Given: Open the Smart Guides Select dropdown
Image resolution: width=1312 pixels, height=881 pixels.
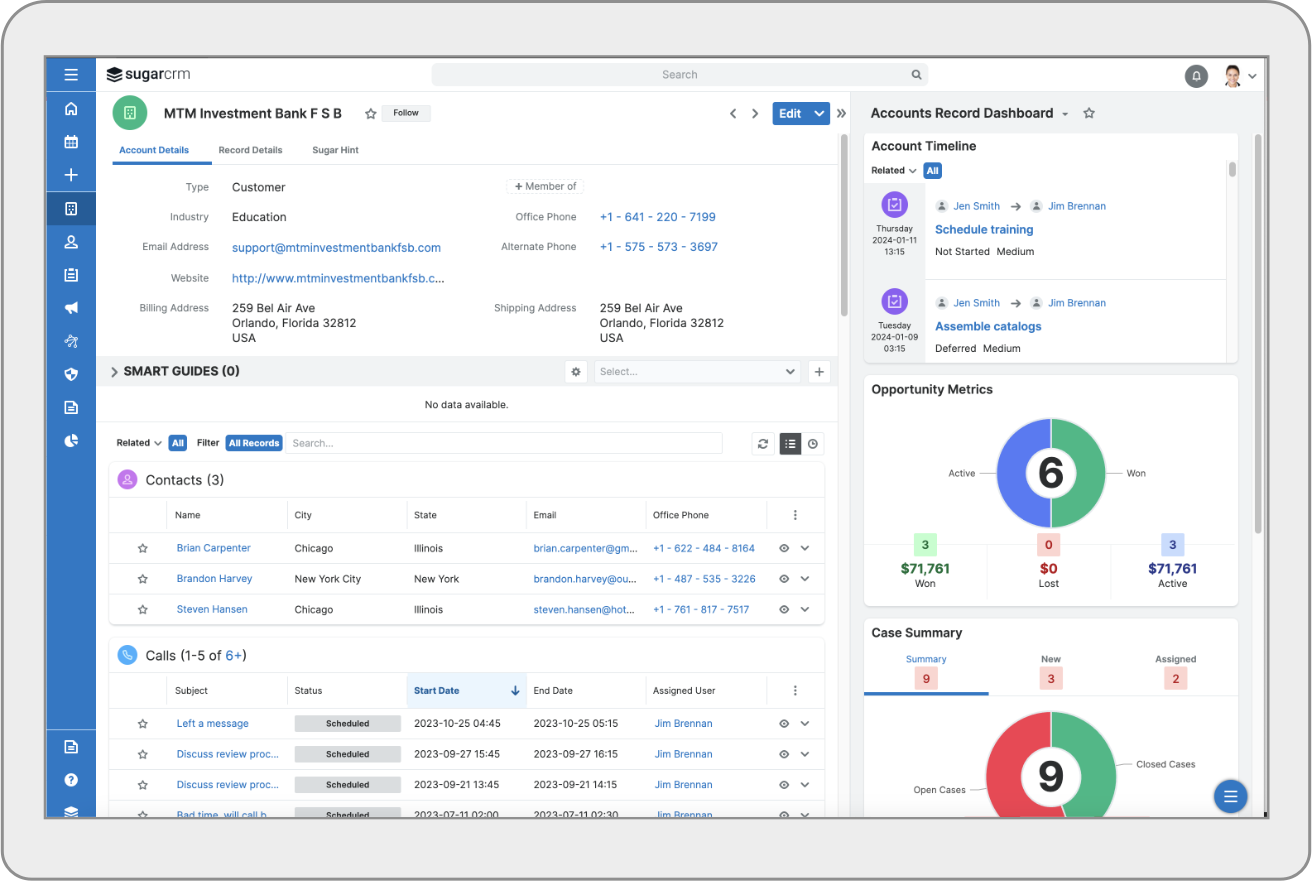Looking at the screenshot, I should tap(698, 372).
